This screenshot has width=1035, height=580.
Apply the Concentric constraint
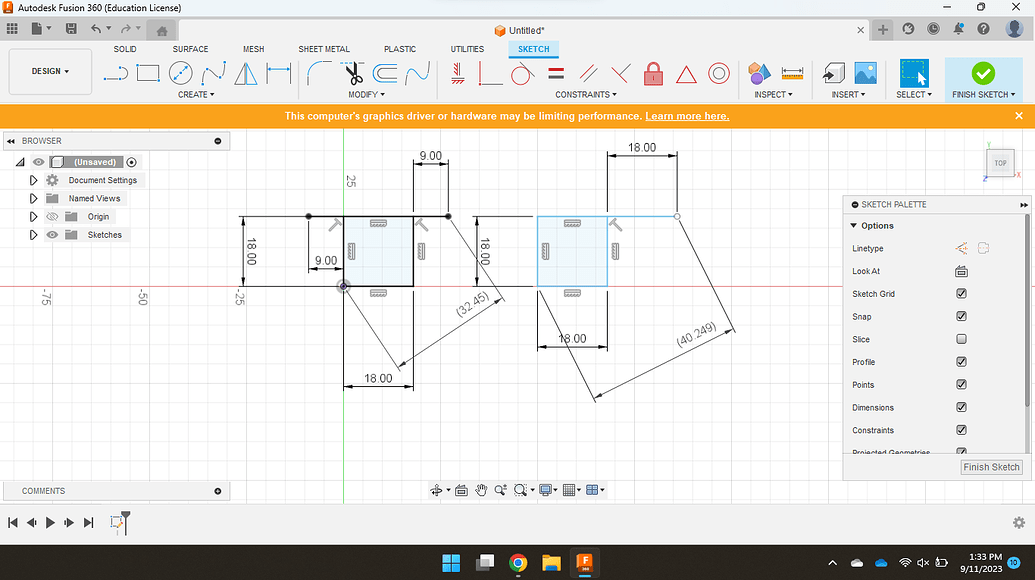718,73
